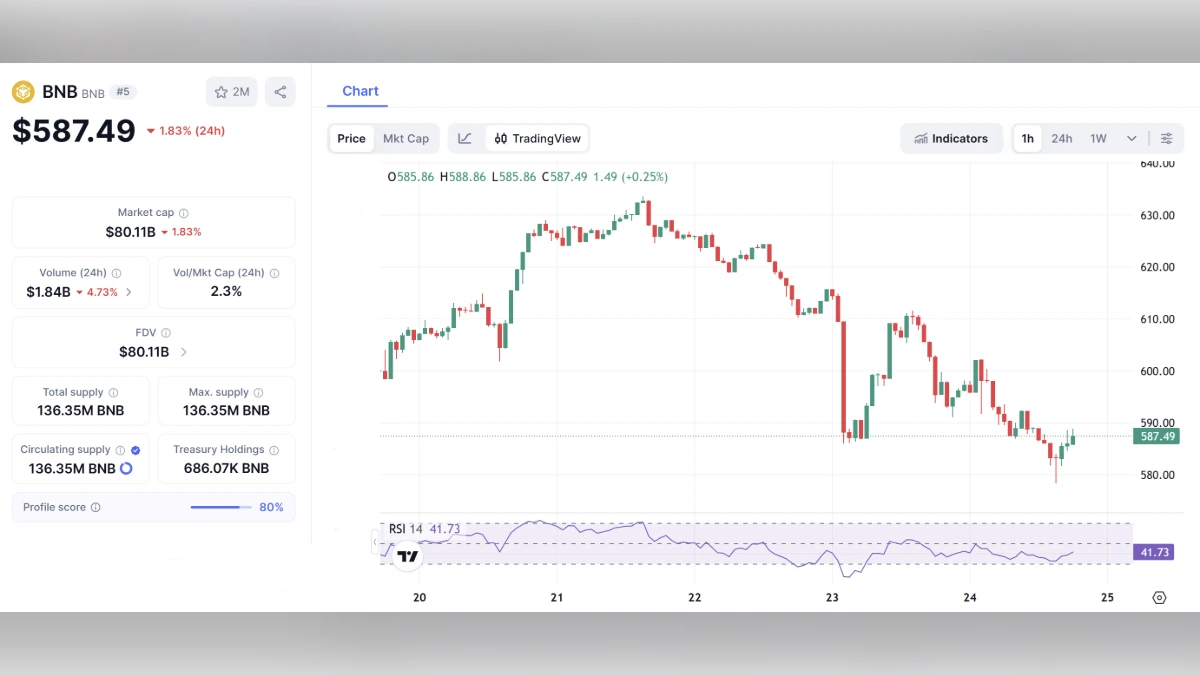Click the BNB coin logo
The height and width of the screenshot is (675, 1200).
point(22,91)
